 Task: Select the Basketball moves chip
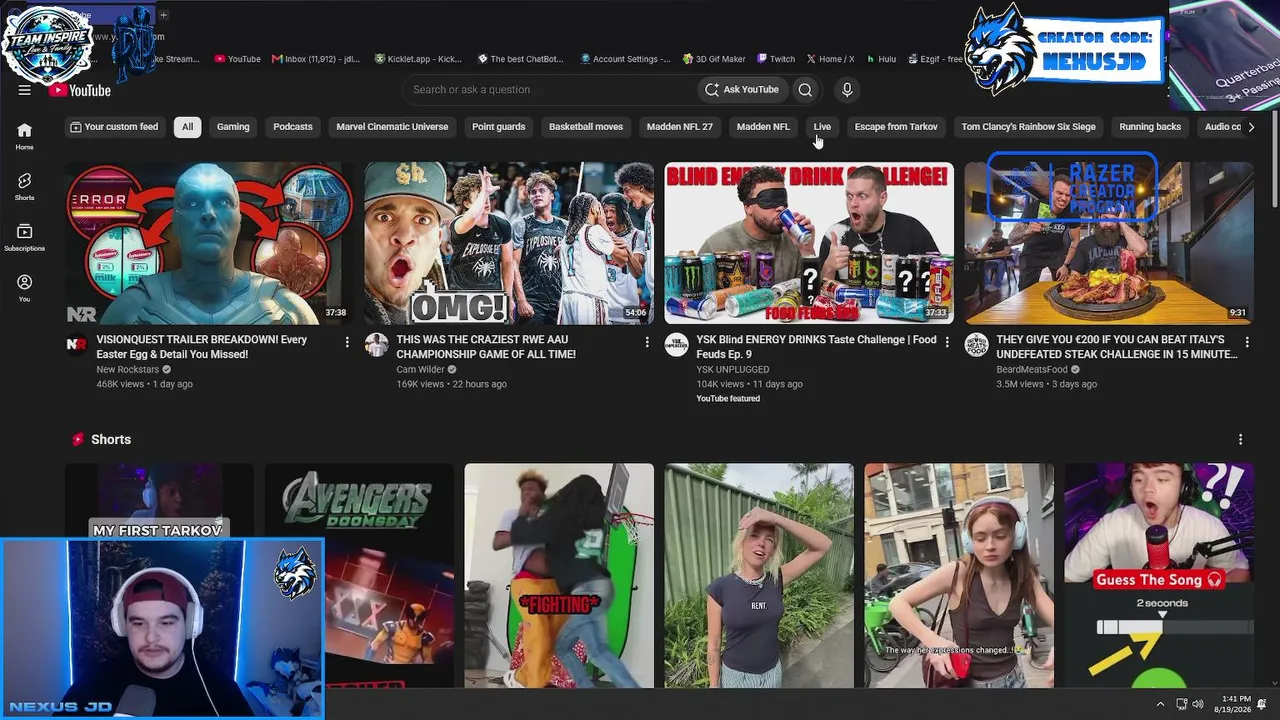coord(586,127)
